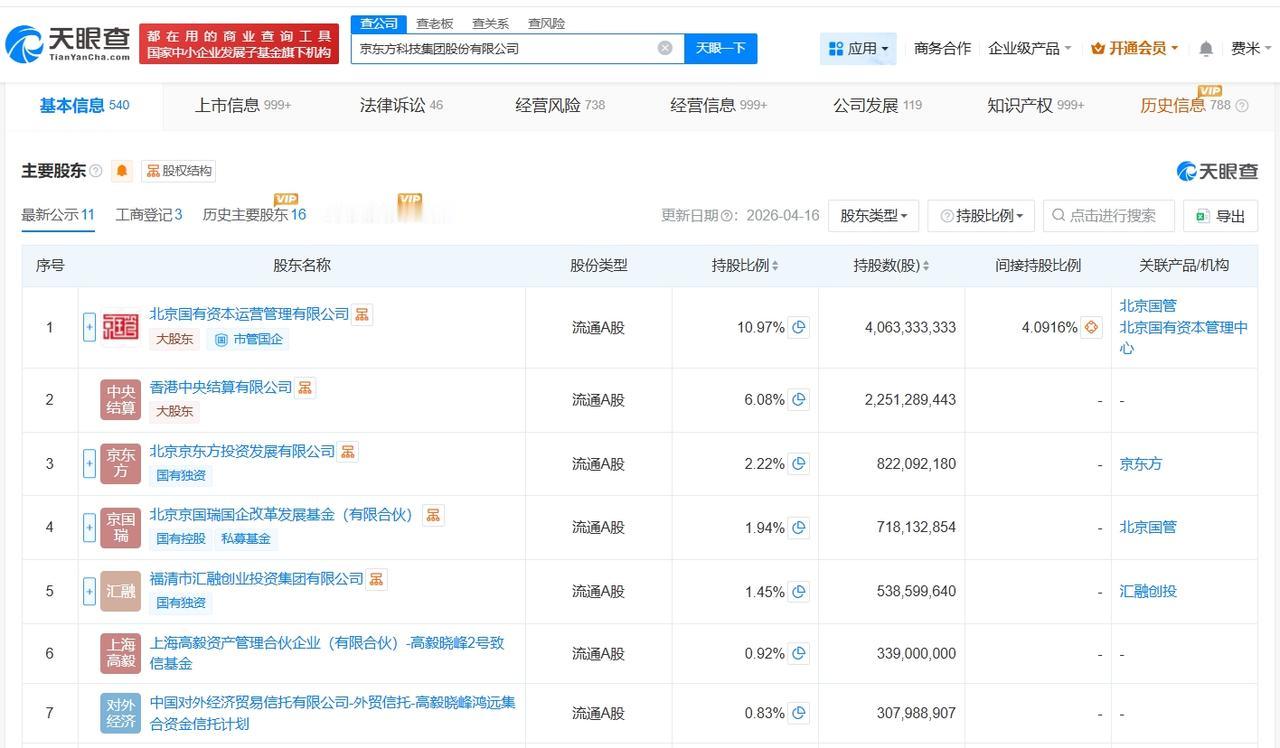1280x748 pixels.
Task: Open the 股东类型 filter dropdown
Action: click(873, 216)
